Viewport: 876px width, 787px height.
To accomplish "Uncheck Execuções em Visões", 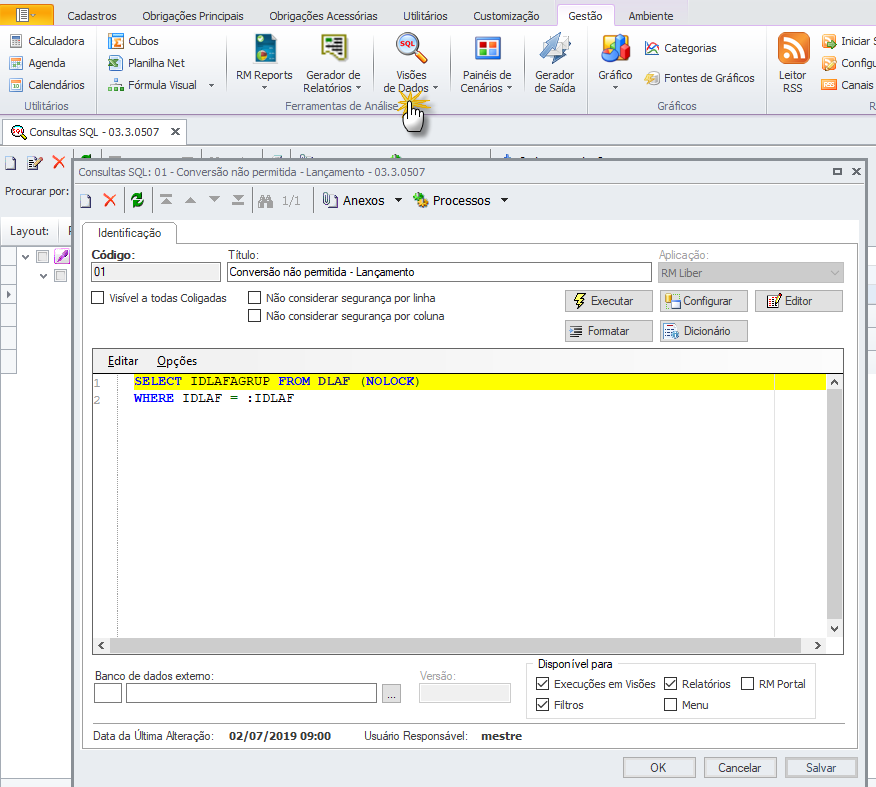I will click(x=542, y=683).
